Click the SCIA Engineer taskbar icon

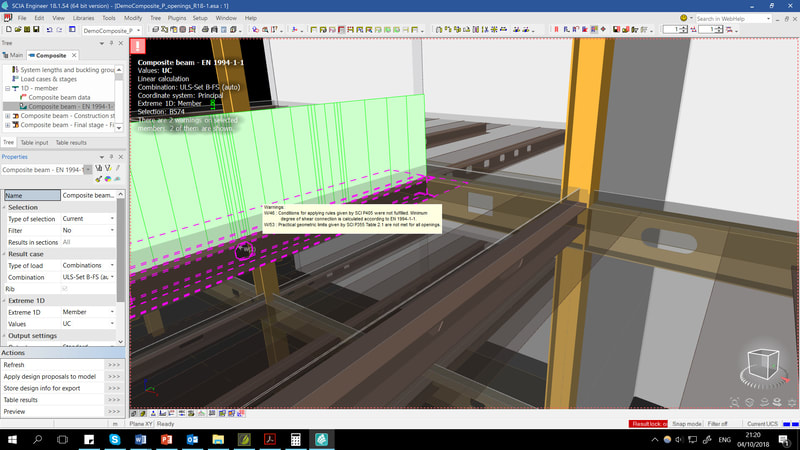point(321,439)
